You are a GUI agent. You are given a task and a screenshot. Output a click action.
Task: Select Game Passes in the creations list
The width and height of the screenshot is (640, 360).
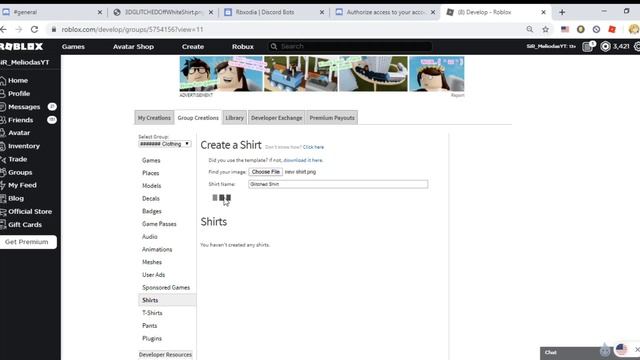(x=159, y=224)
